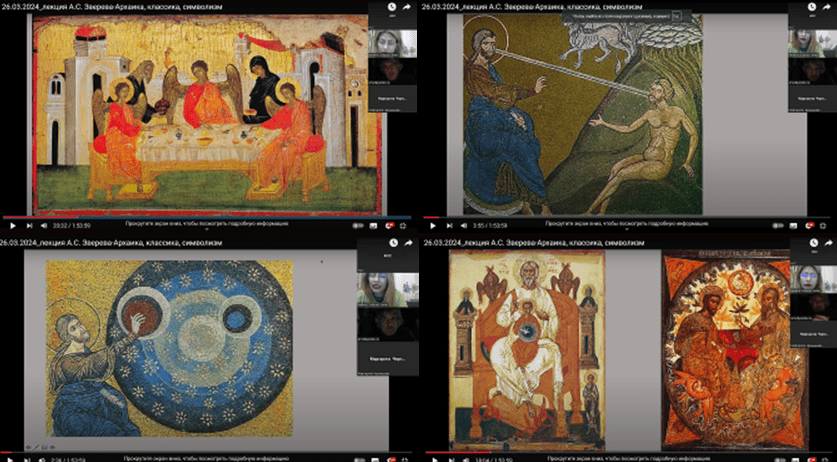Open video title link above bottom-right icons player
837x462 pixels.
(x=534, y=242)
